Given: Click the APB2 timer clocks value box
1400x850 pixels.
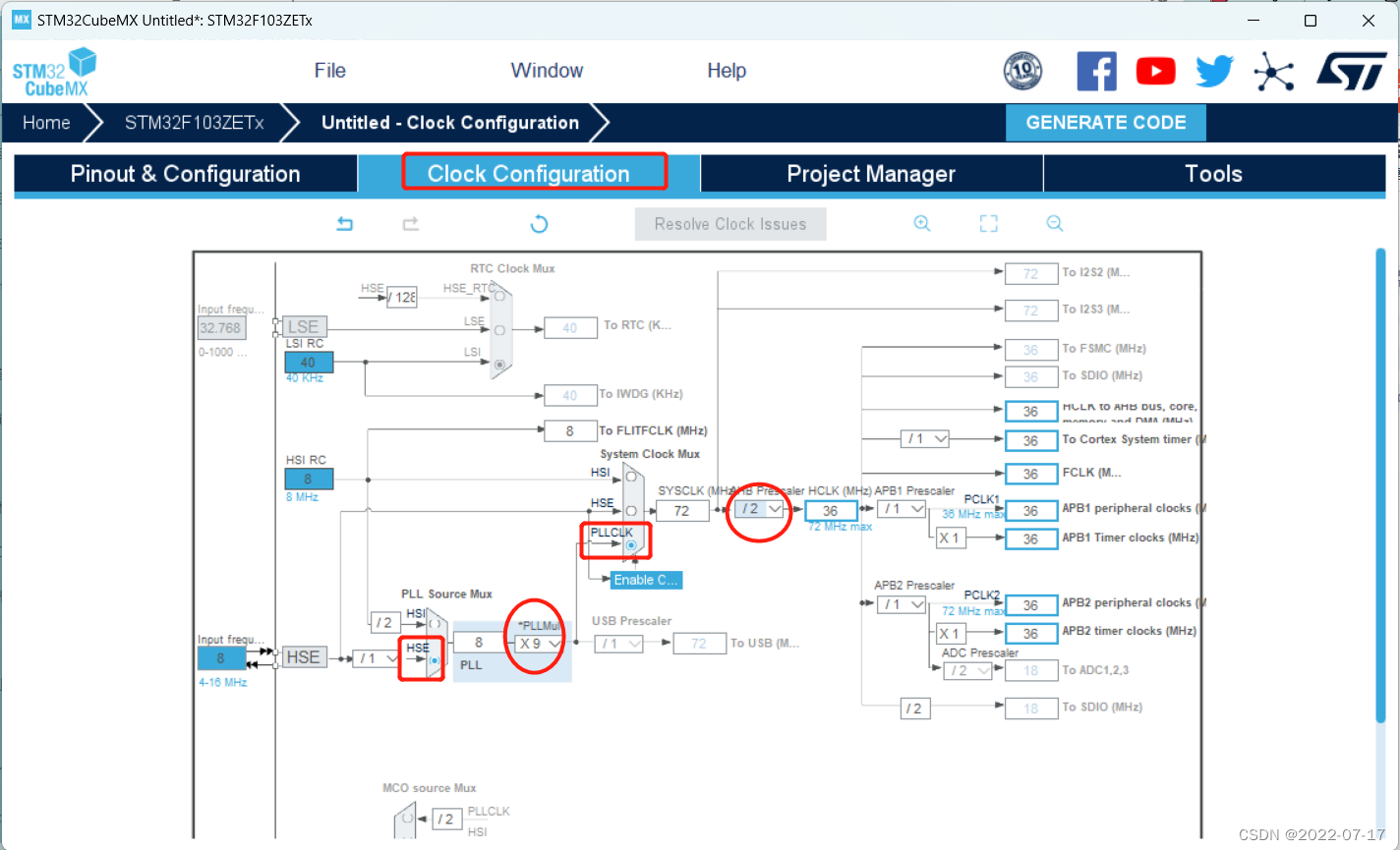Looking at the screenshot, I should [1030, 634].
